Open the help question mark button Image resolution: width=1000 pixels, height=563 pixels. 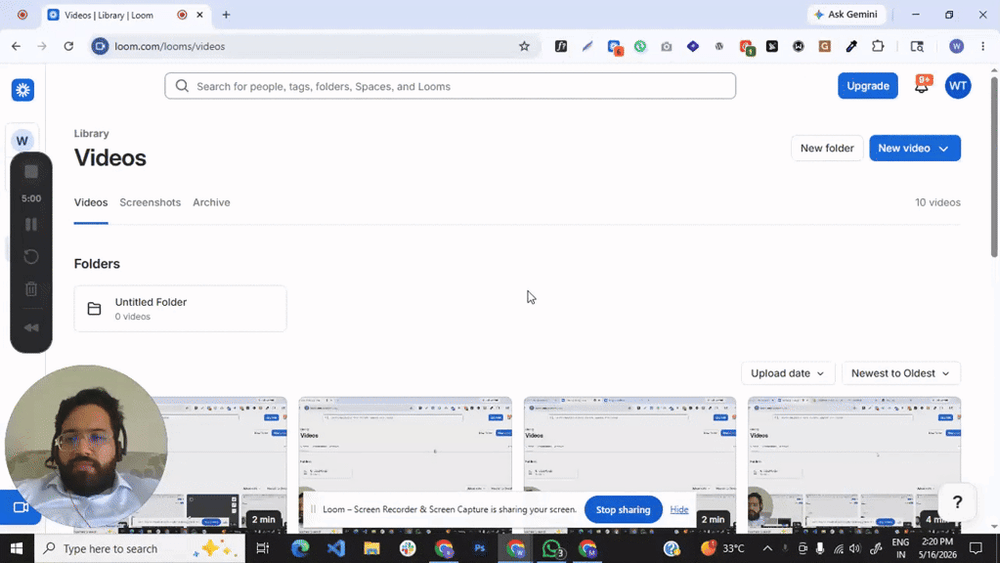point(957,502)
